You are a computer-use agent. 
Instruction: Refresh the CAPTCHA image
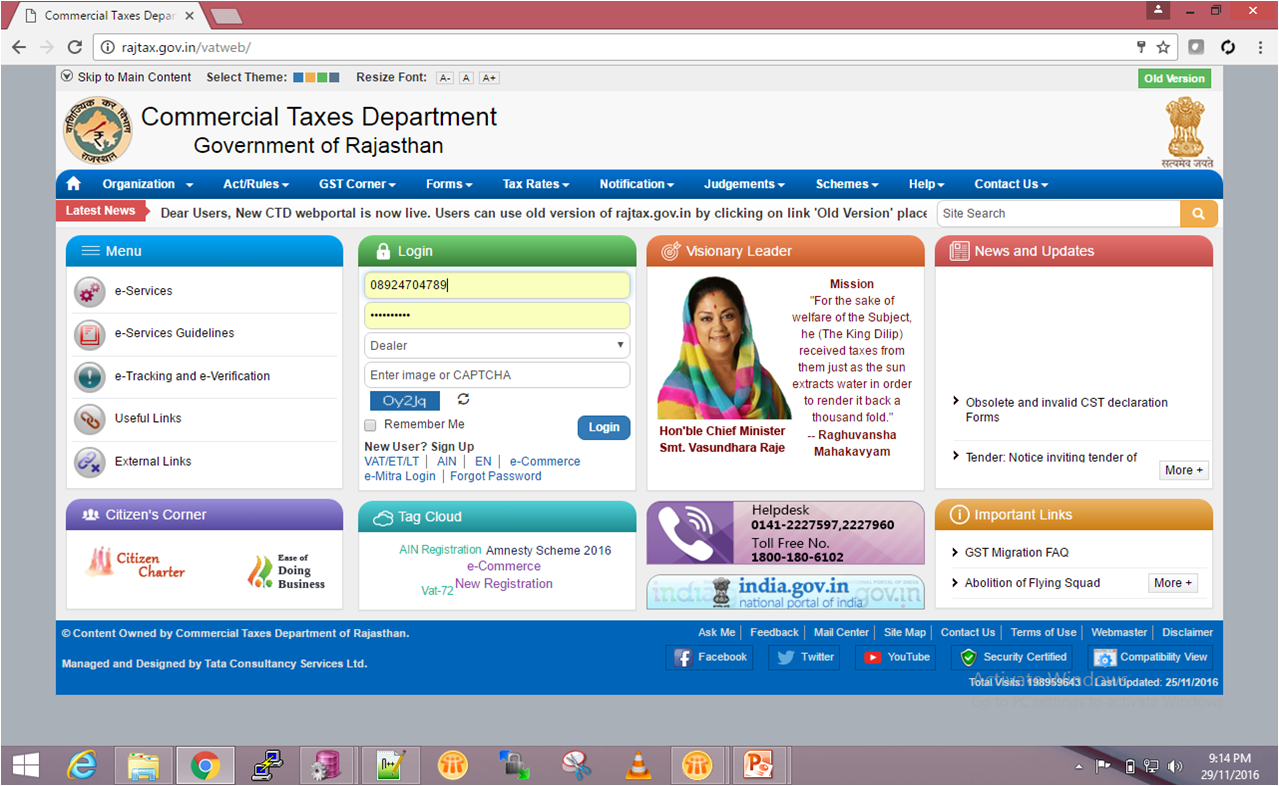click(463, 399)
